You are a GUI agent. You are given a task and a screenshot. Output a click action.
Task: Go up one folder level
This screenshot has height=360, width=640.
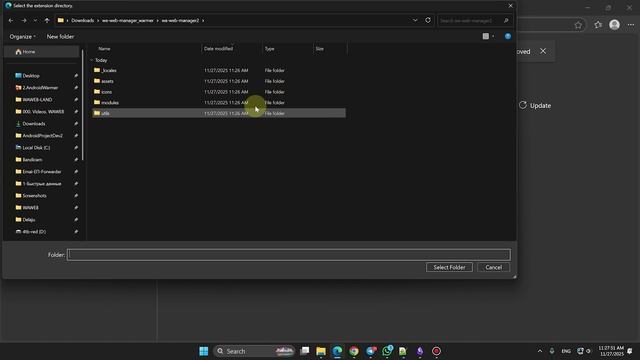pos(47,20)
